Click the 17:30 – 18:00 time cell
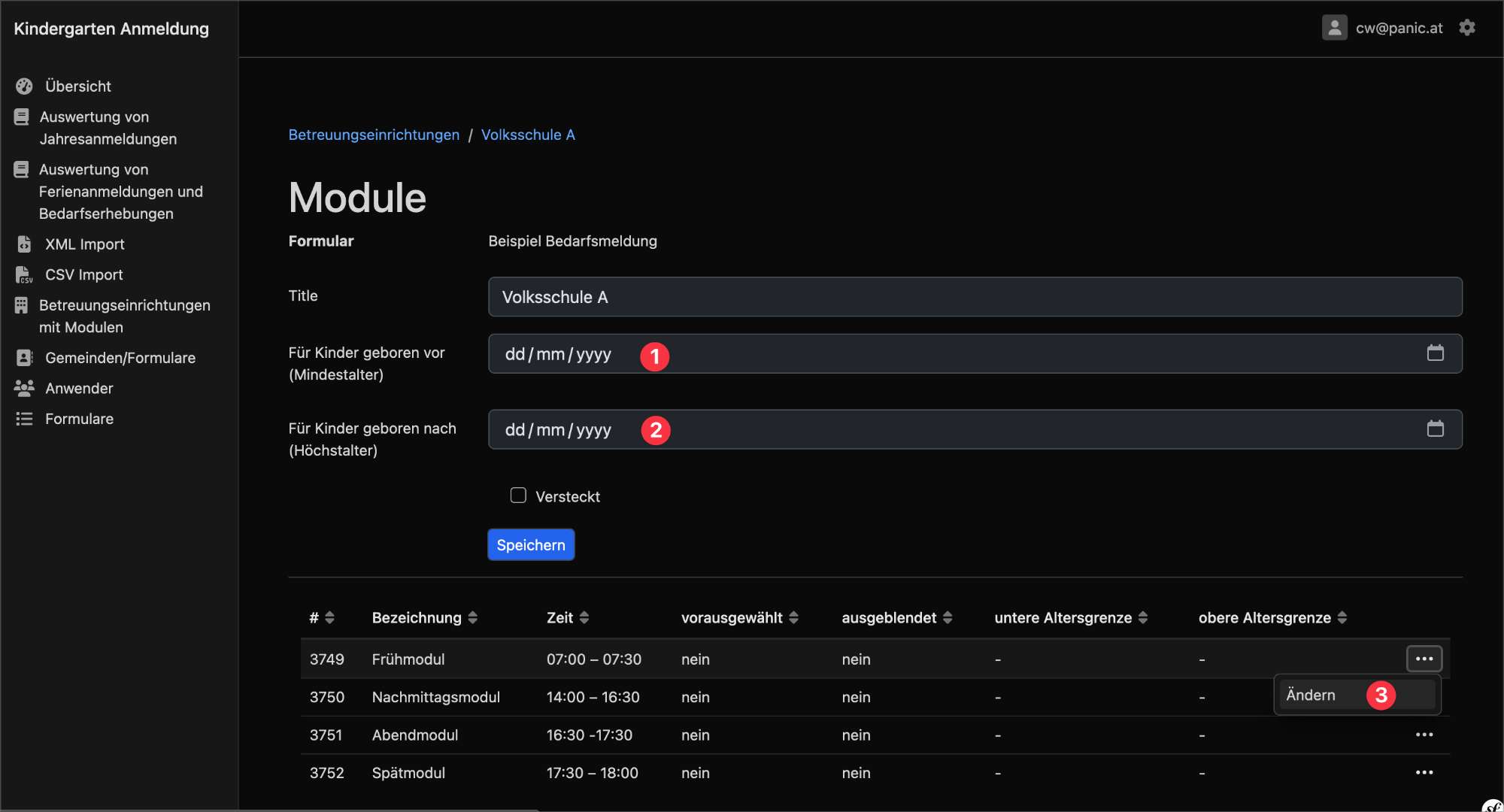Screen dimensions: 1504x812 (593, 773)
